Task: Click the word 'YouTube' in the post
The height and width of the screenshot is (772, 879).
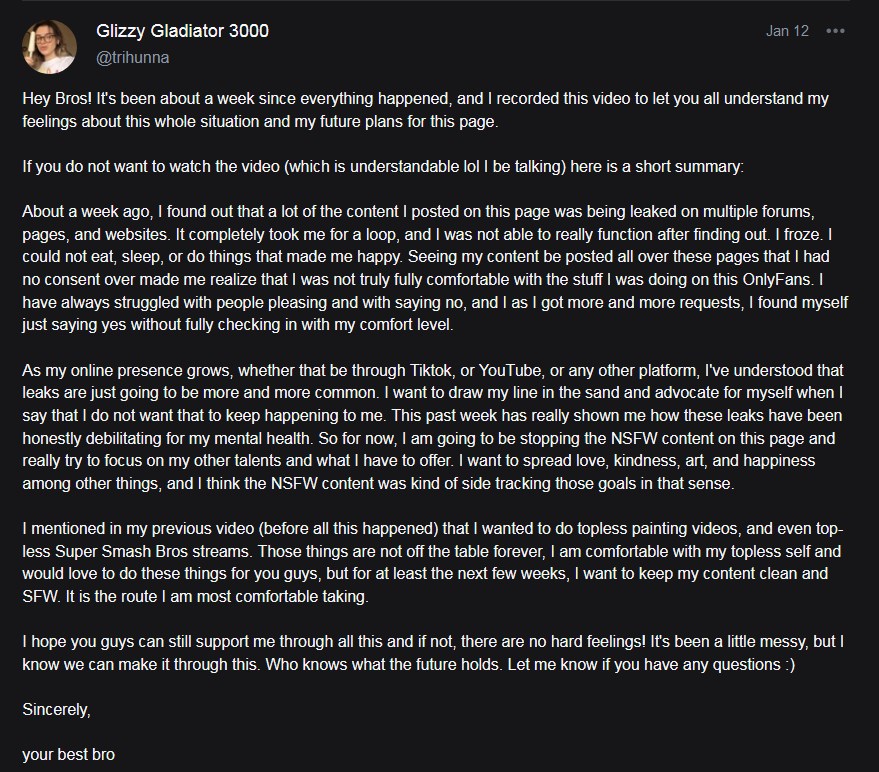Action: tap(510, 370)
